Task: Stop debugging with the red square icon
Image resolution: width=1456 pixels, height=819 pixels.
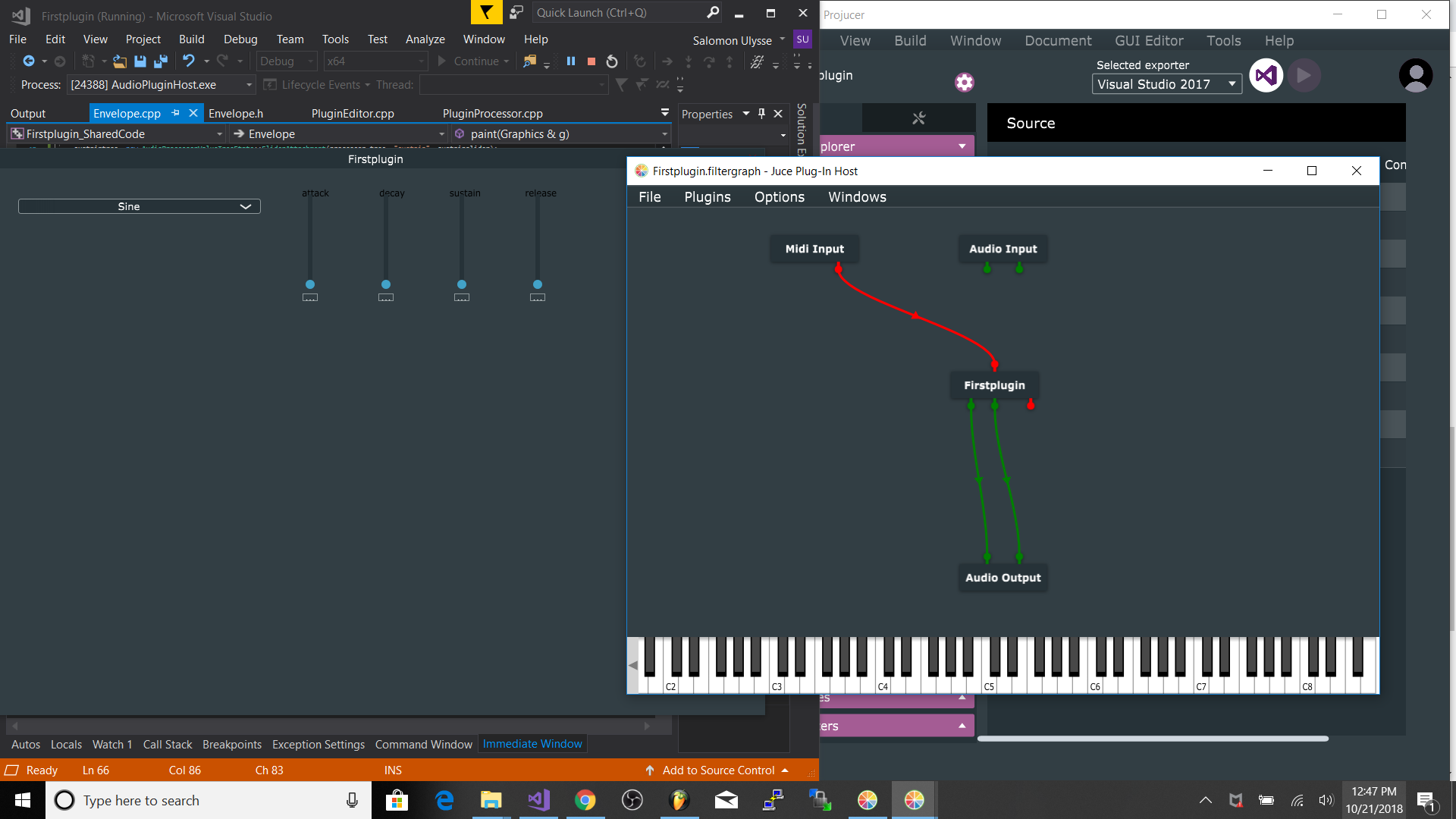Action: [x=591, y=61]
